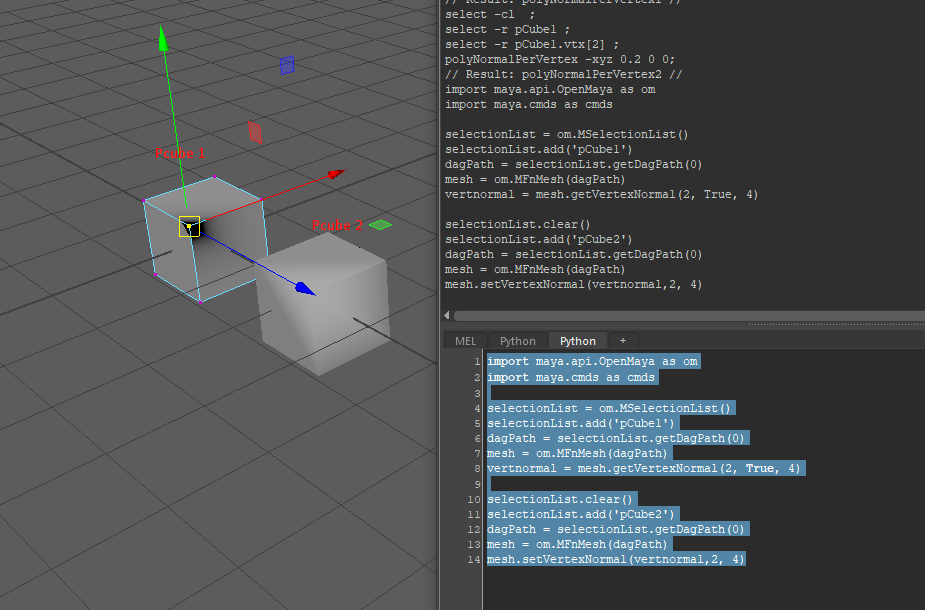
Task: Select the active second Python tab
Action: (577, 340)
